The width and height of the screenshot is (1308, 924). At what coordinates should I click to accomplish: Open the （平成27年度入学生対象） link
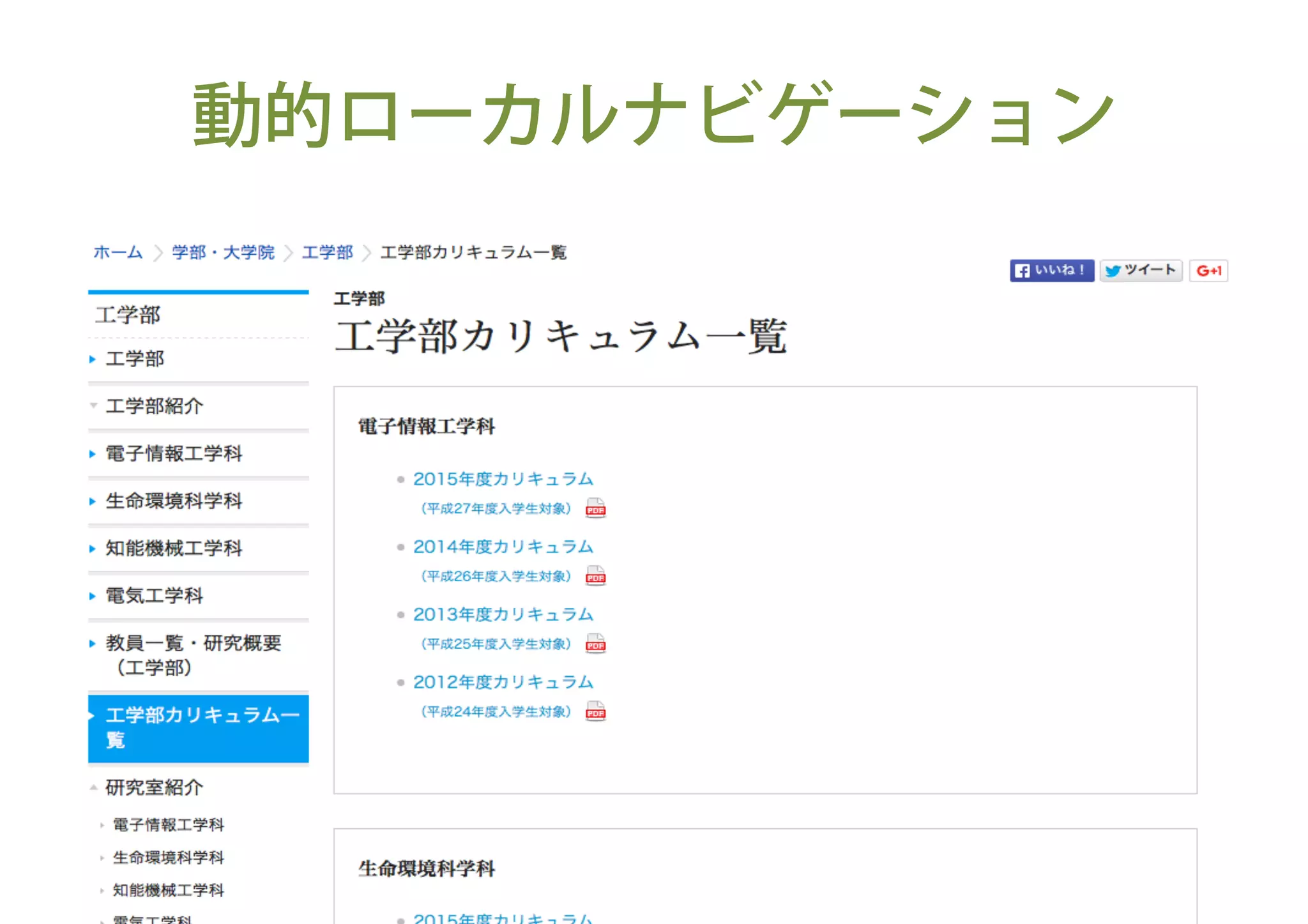(496, 508)
